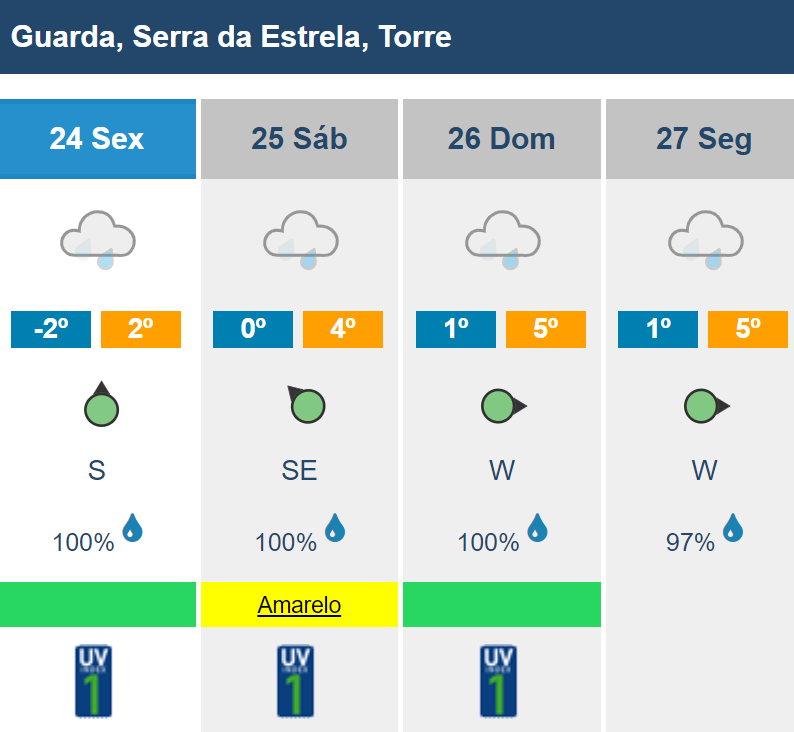Select the 24 Sex day tab
Viewport: 794px width, 732px height.
point(98,139)
